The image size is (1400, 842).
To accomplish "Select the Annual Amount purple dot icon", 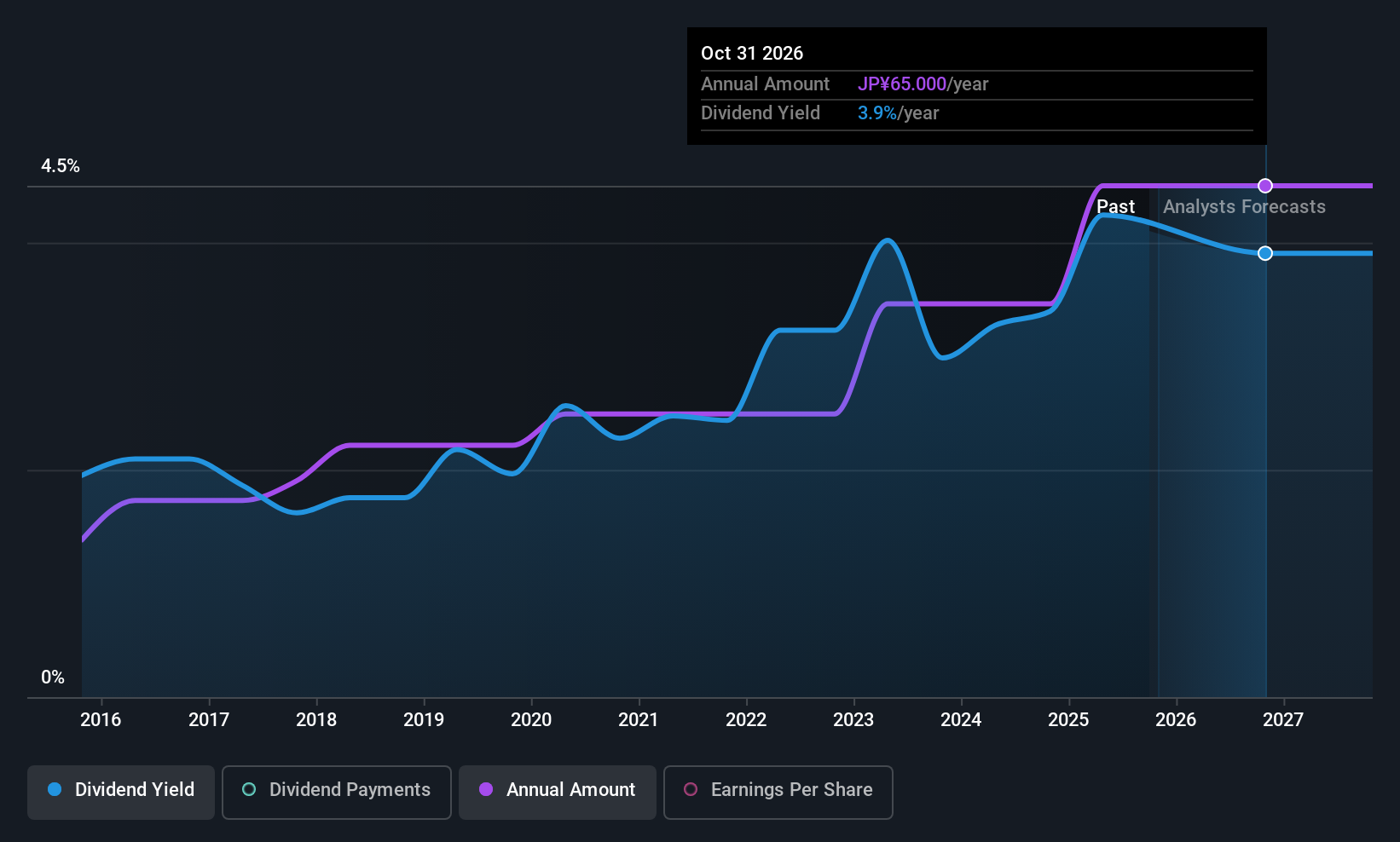I will 486,790.
